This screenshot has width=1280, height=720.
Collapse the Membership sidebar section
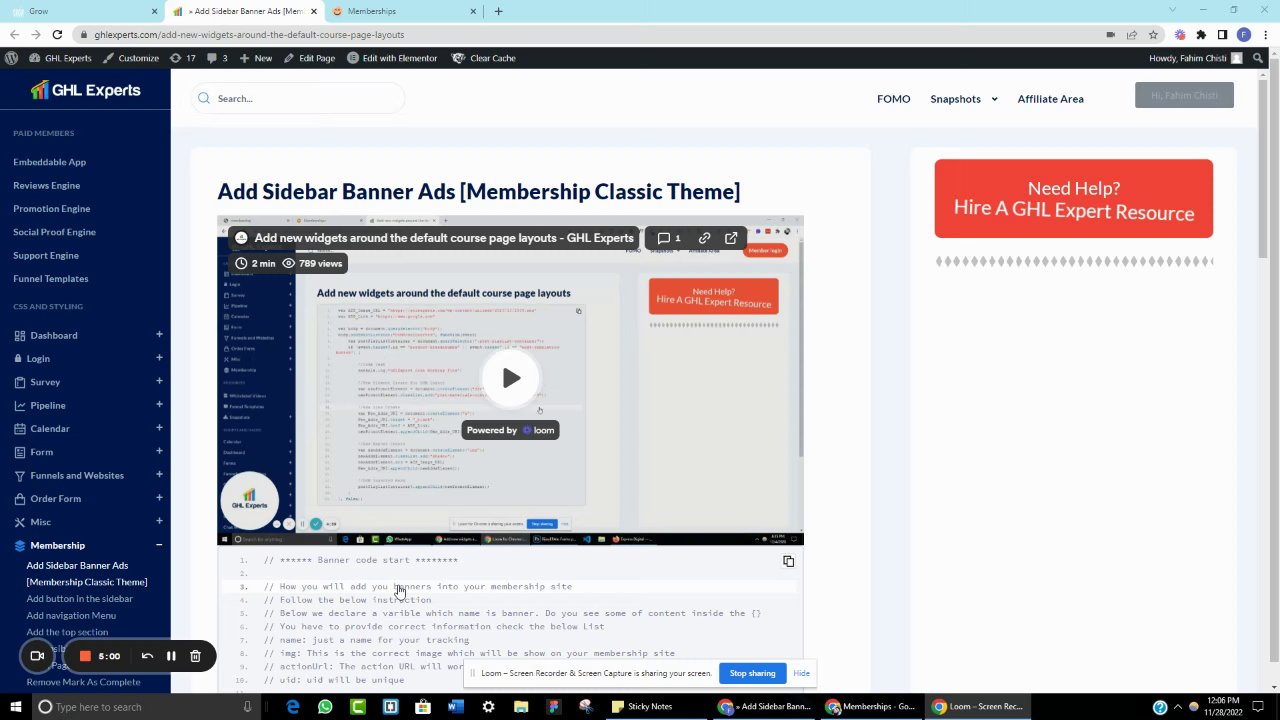coord(159,545)
